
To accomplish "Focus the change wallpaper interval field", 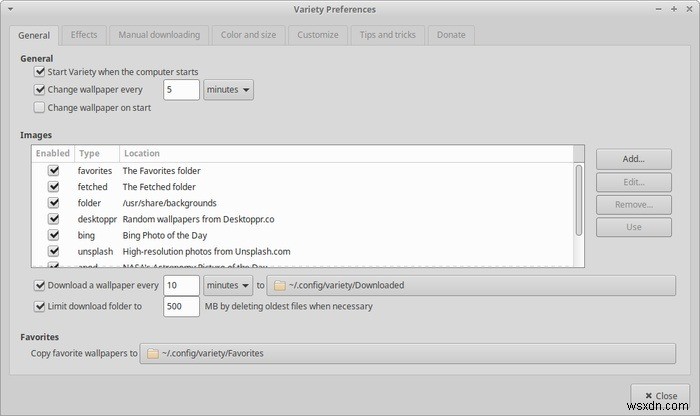I will [x=181, y=90].
